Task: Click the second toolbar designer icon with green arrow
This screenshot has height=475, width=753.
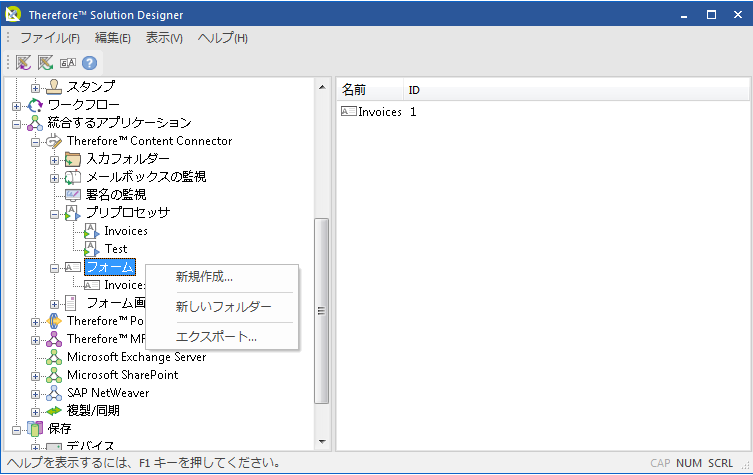Action: tap(46, 63)
